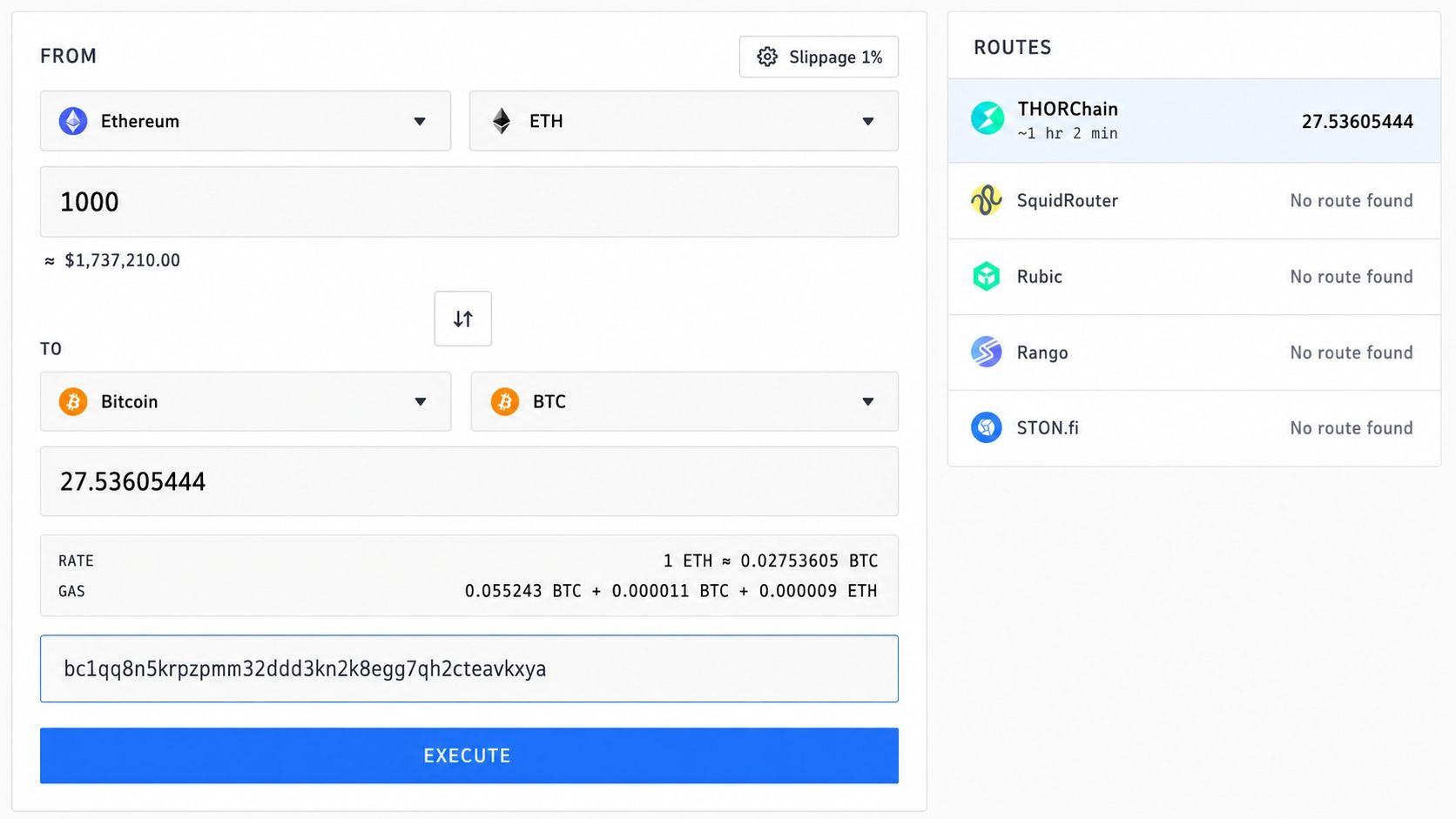Screen dimensions: 1456x819
Task: Click STON.fi's No route found text
Action: pyautogui.click(x=1352, y=427)
